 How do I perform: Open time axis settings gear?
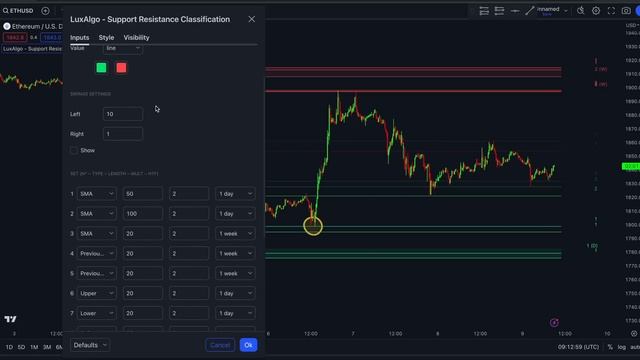tap(634, 333)
